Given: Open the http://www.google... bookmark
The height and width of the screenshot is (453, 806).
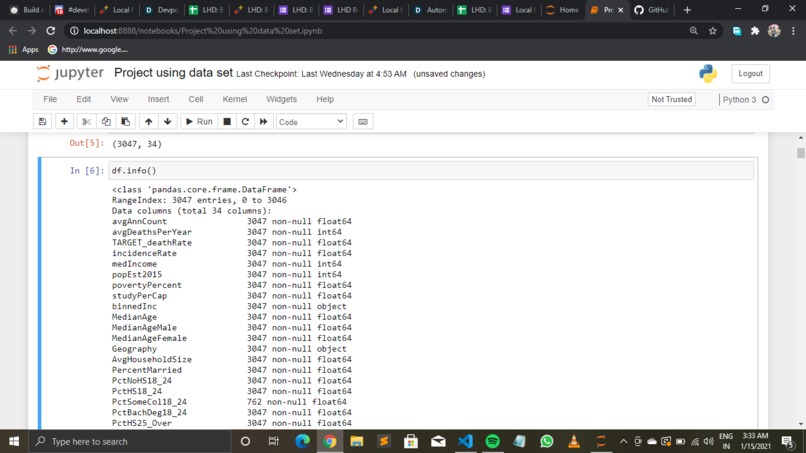Looking at the screenshot, I should pos(88,49).
